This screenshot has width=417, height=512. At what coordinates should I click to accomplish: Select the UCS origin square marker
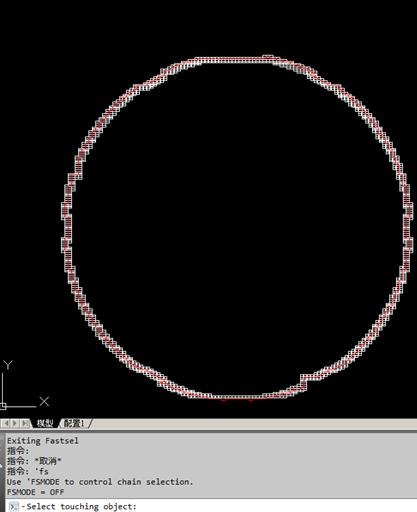click(3, 406)
